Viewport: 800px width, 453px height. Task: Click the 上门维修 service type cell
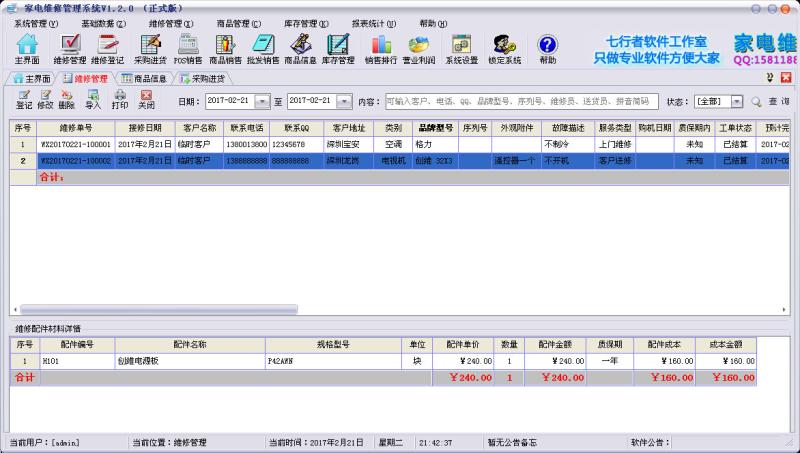[x=615, y=144]
